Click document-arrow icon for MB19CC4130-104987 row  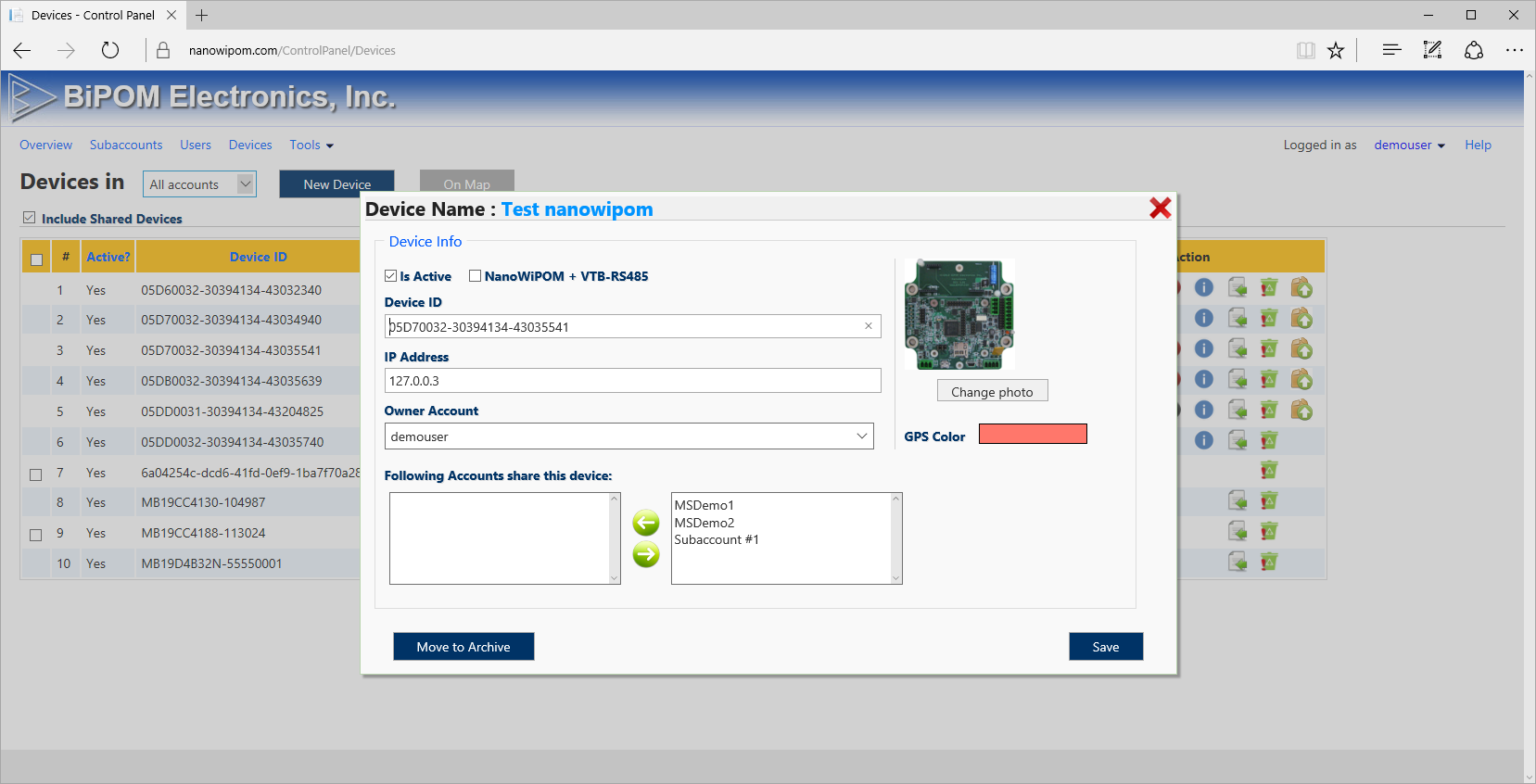(x=1238, y=500)
